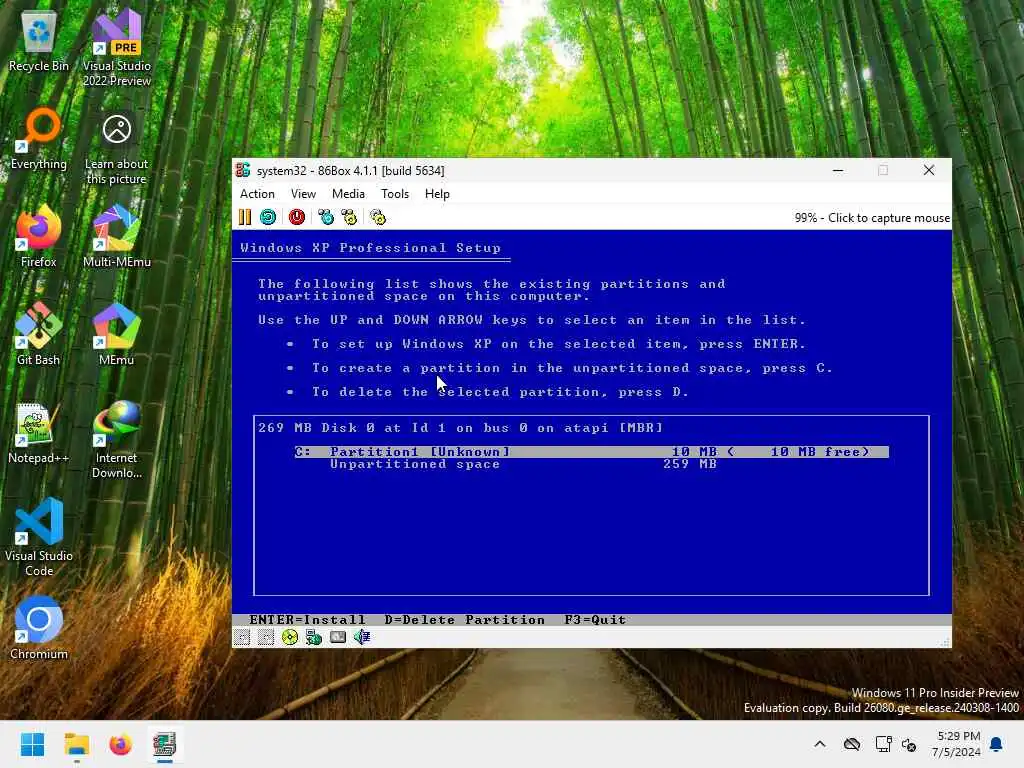Open the Tools menu
Screen dimensions: 1024x768
[x=395, y=194]
